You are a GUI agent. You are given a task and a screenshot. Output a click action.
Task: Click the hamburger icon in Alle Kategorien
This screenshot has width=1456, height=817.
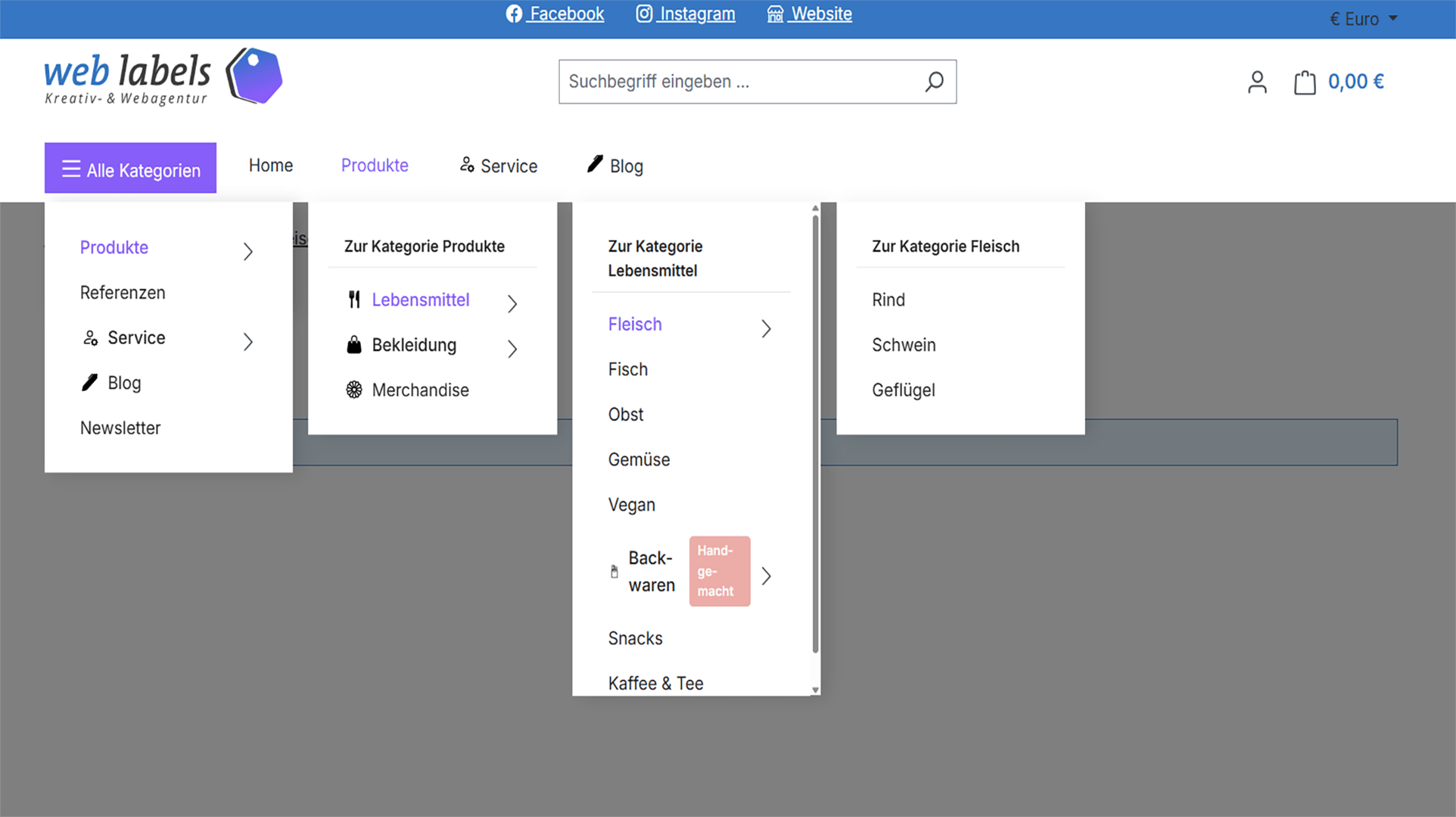[71, 169]
